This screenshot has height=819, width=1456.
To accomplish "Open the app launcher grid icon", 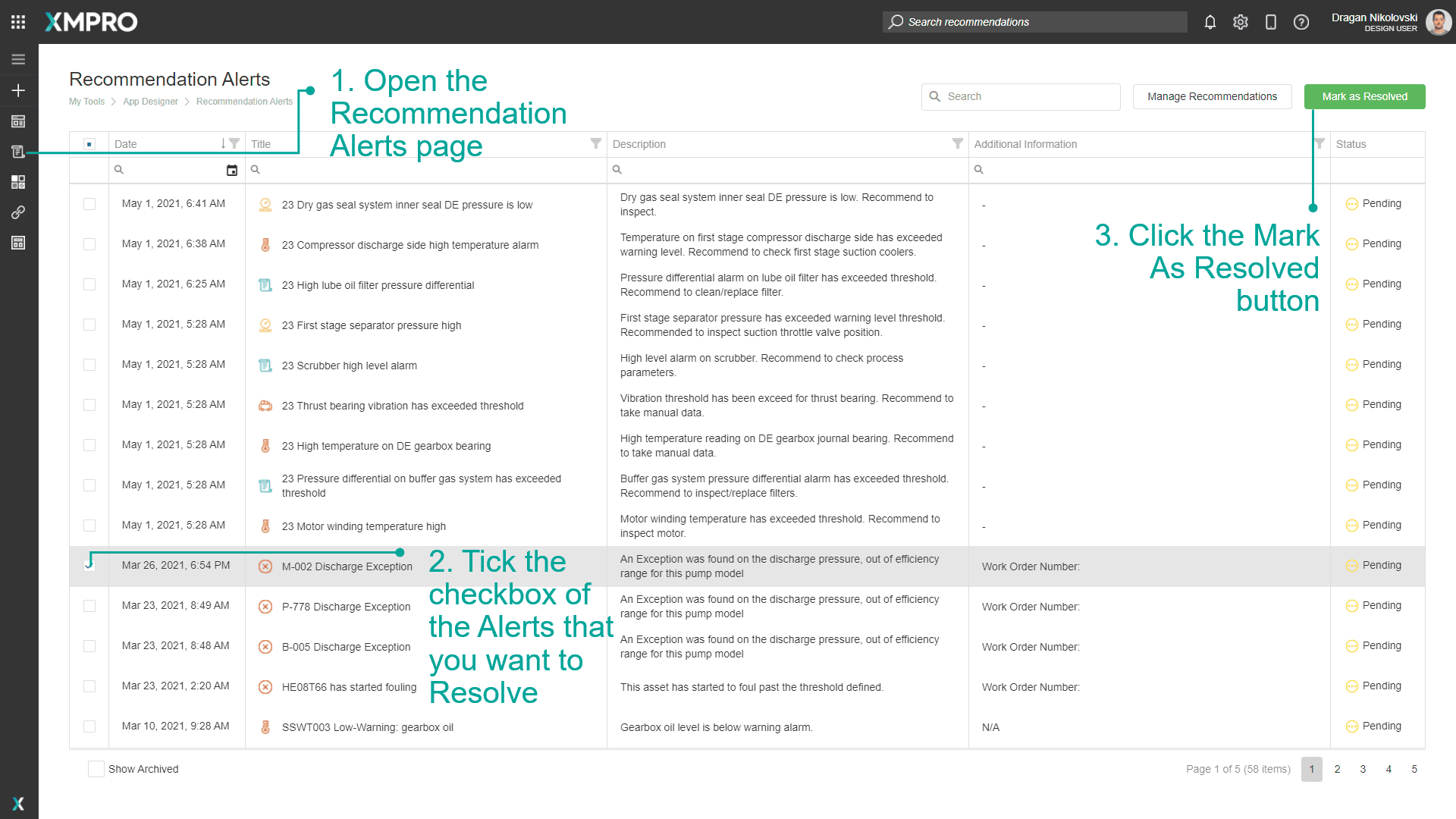I will point(18,22).
